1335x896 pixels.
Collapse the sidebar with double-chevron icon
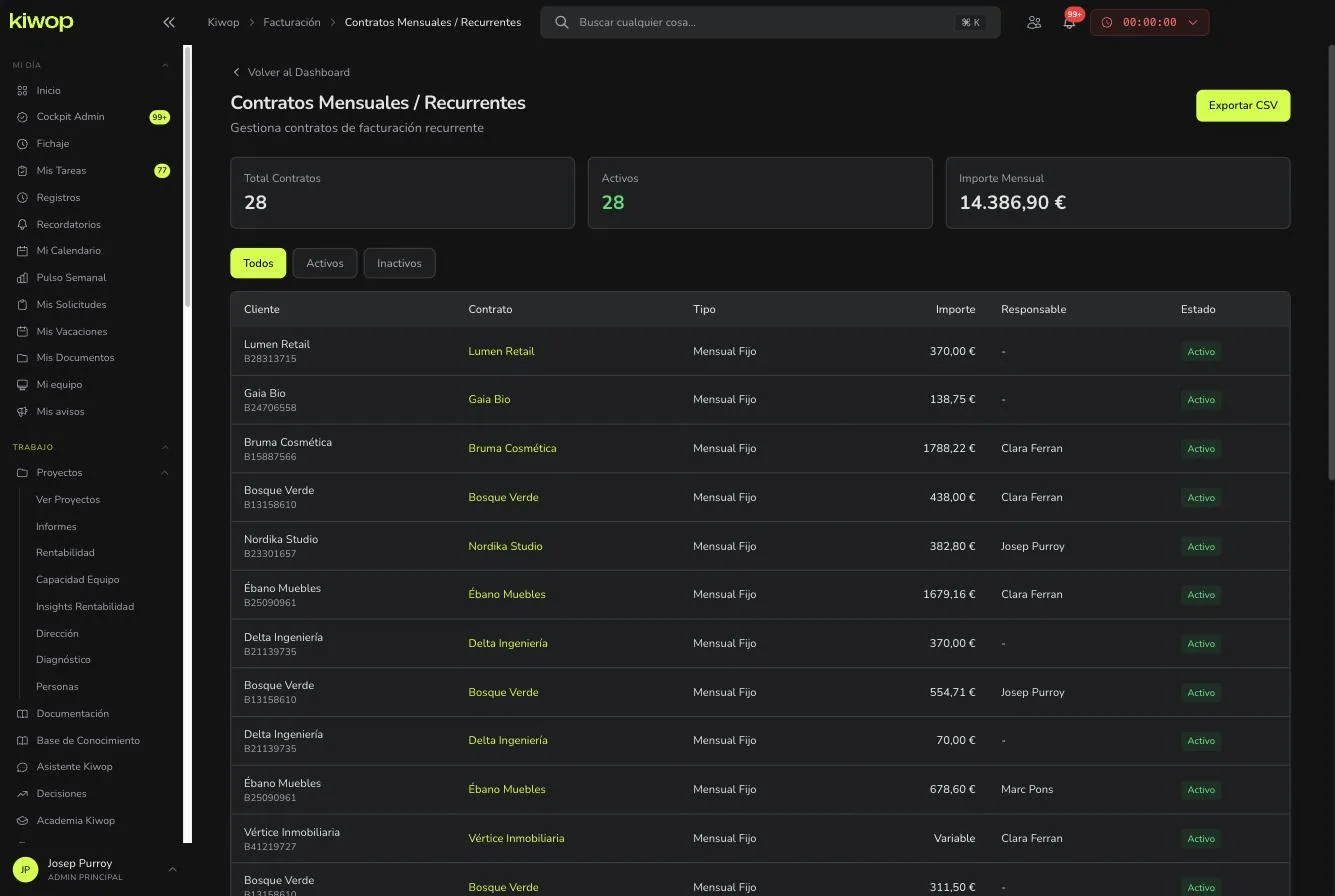pyautogui.click(x=168, y=22)
